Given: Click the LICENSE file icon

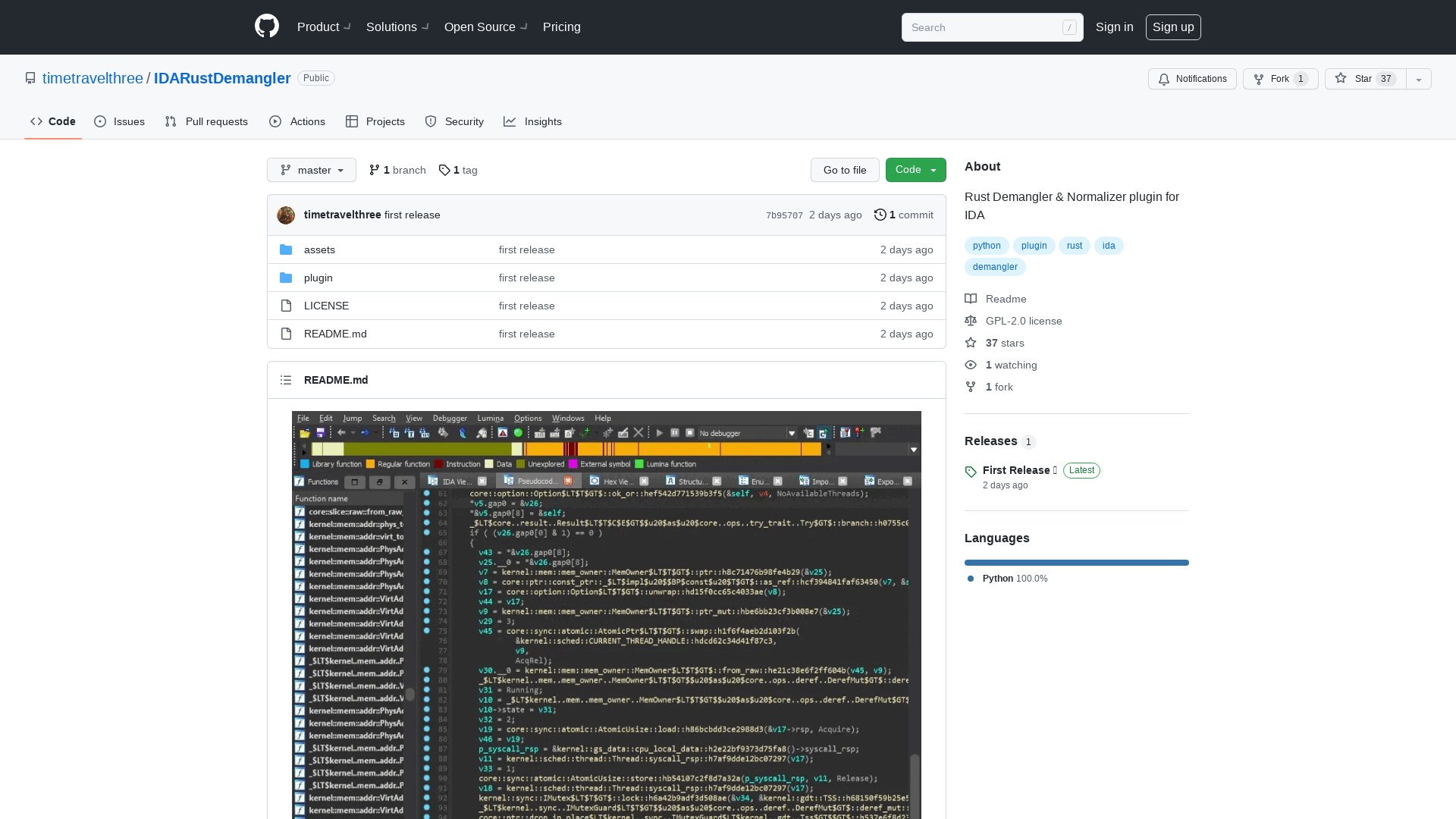Looking at the screenshot, I should [x=286, y=306].
